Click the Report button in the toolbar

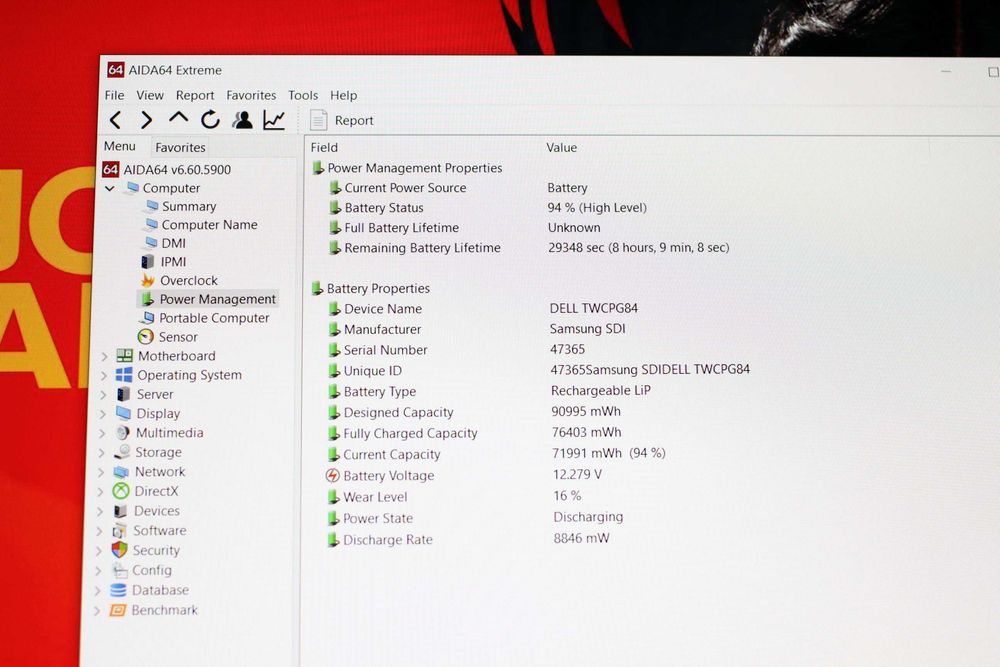pyautogui.click(x=341, y=120)
